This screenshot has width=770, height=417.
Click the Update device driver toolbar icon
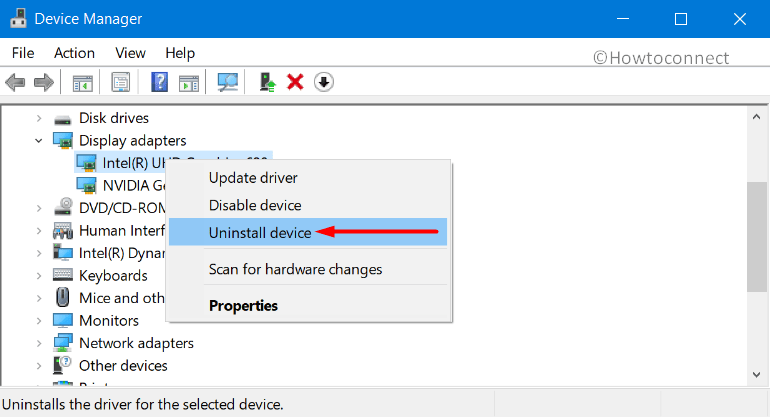(267, 82)
